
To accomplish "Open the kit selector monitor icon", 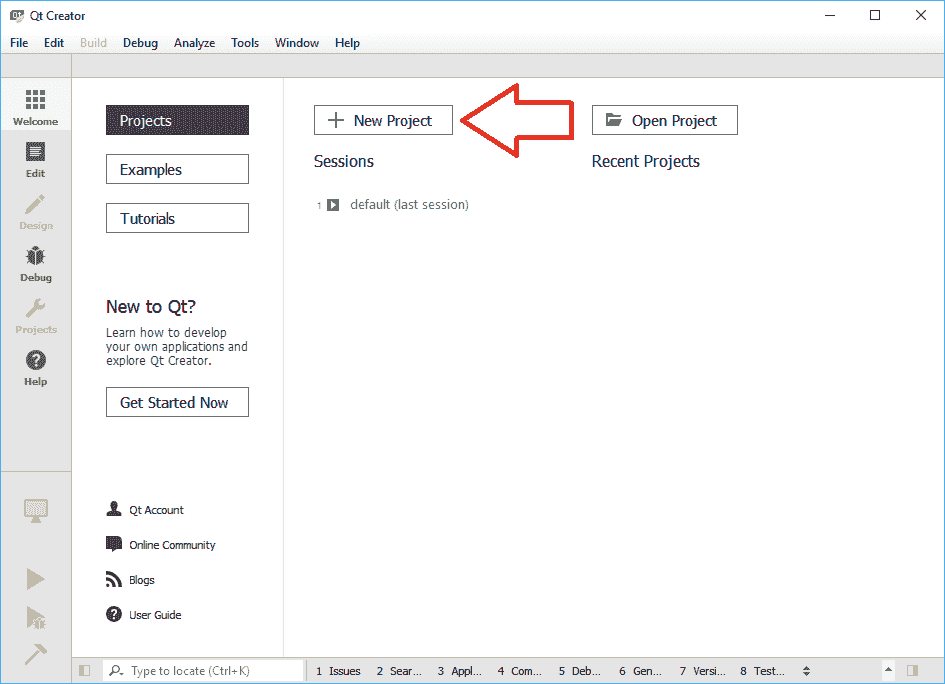I will pos(35,511).
